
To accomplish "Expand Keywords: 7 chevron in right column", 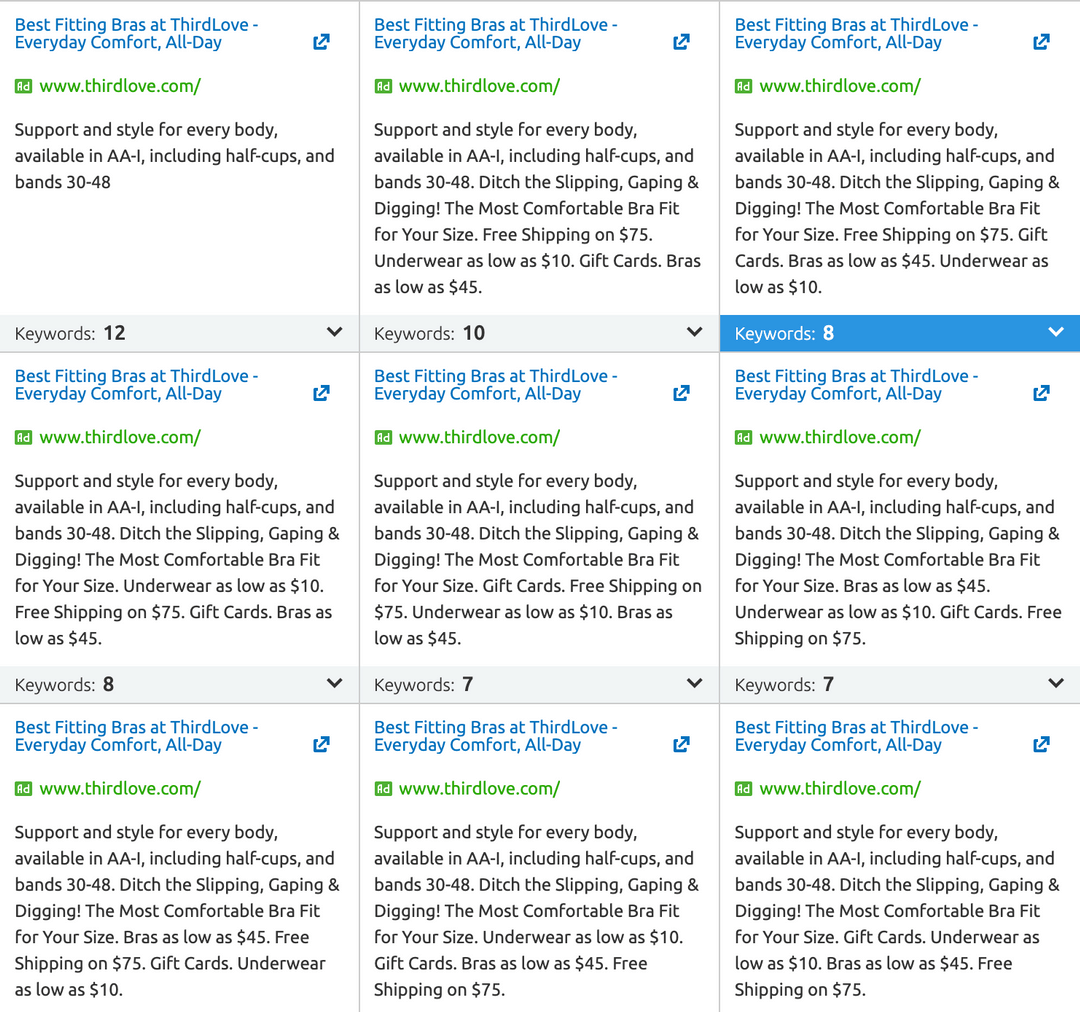I will (x=1056, y=683).
